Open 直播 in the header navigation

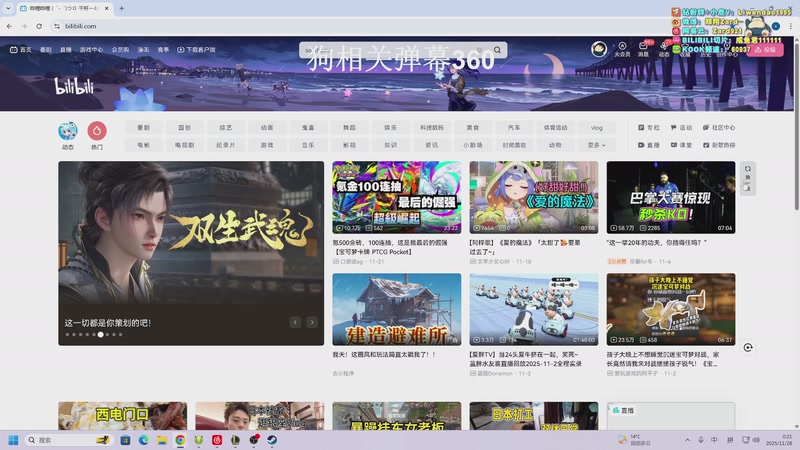tap(65, 49)
